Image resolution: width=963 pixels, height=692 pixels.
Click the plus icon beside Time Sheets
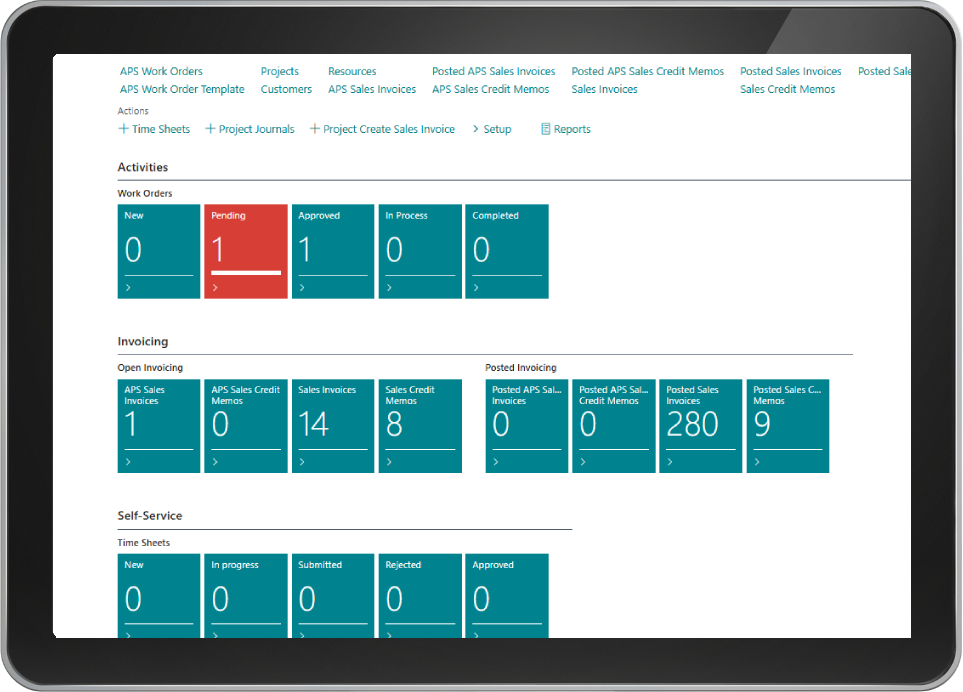click(123, 129)
